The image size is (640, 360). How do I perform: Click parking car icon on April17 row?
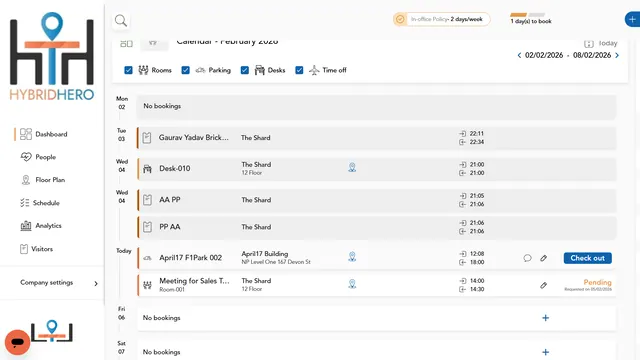[147, 258]
